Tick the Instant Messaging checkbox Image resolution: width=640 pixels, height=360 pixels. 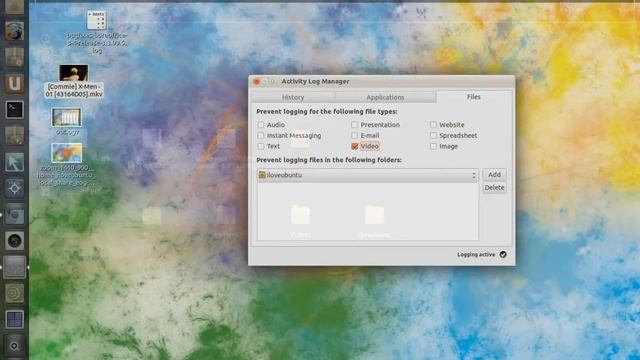(x=261, y=135)
